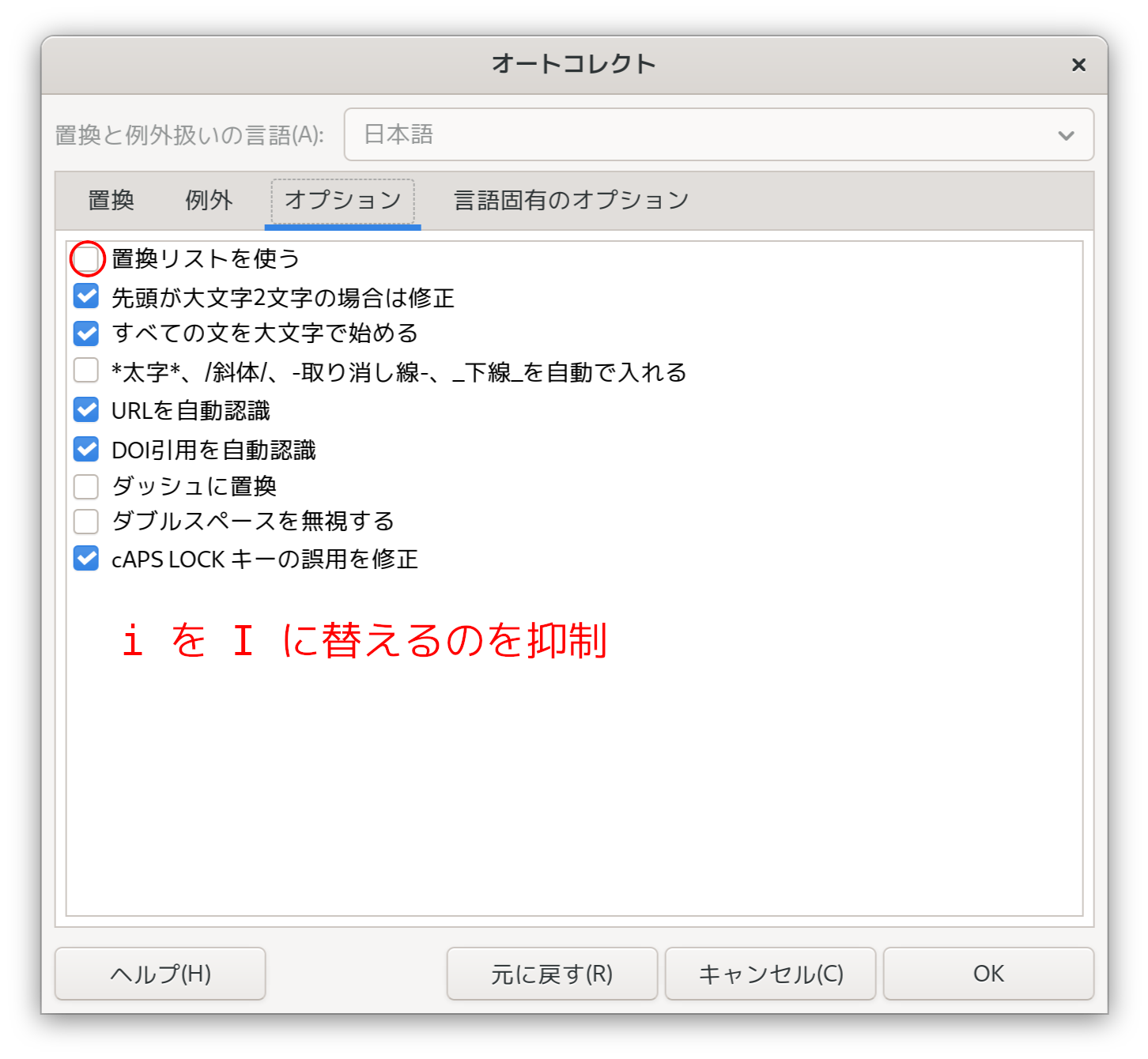Enable ダブルスペースを無視する checkbox
This screenshot has height=1059, width=1148.
pos(86,522)
